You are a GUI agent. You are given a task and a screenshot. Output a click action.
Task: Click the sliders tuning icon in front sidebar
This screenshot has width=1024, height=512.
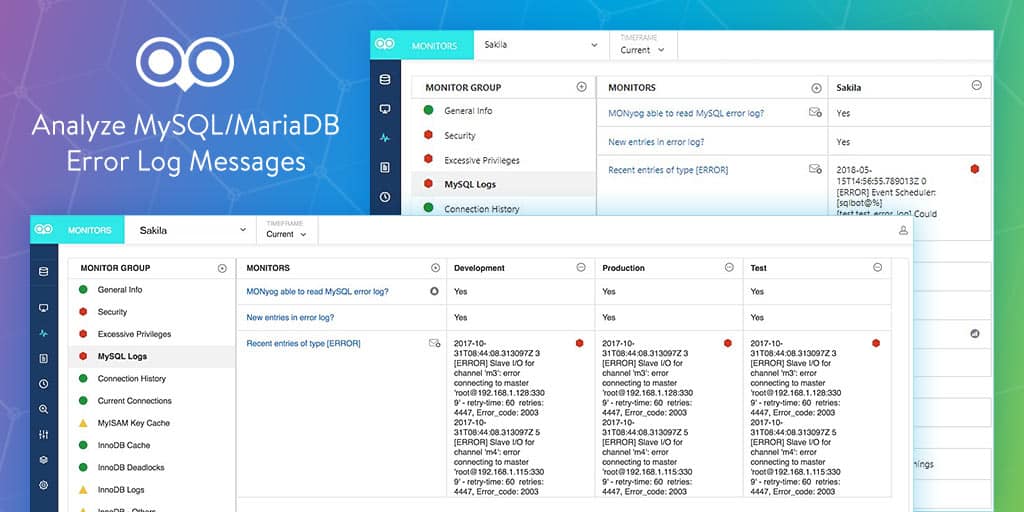tap(44, 434)
